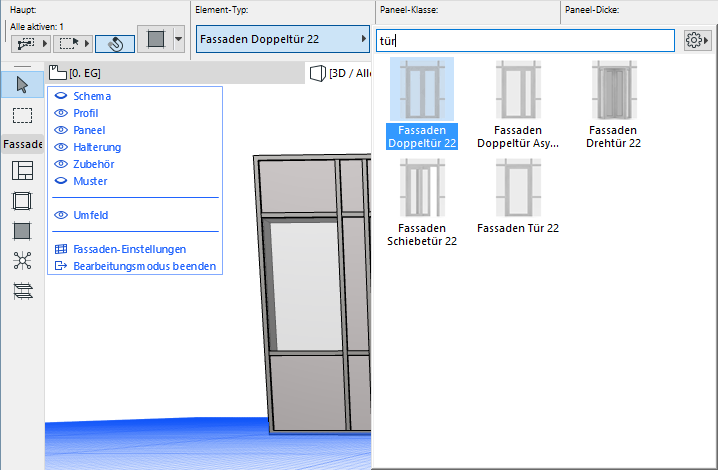Choose Fassaden Schiebetür 22 thumbnail

[422, 187]
